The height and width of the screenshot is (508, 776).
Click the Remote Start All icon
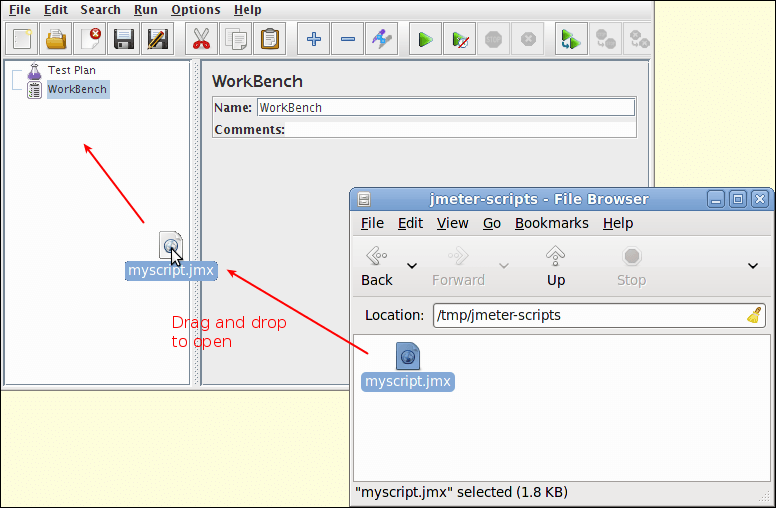[x=571, y=40]
